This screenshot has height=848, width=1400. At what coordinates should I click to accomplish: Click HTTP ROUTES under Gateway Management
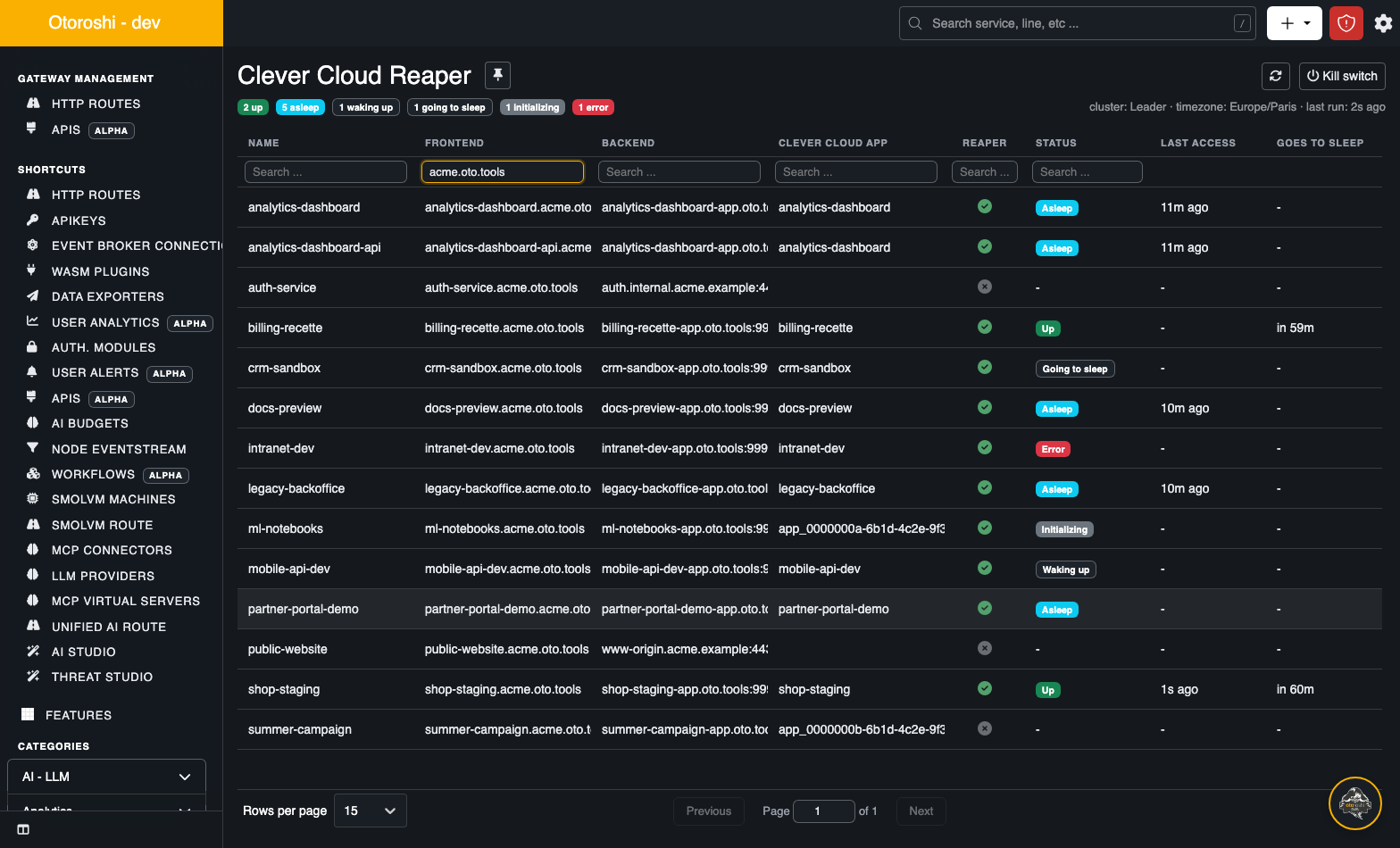point(96,104)
